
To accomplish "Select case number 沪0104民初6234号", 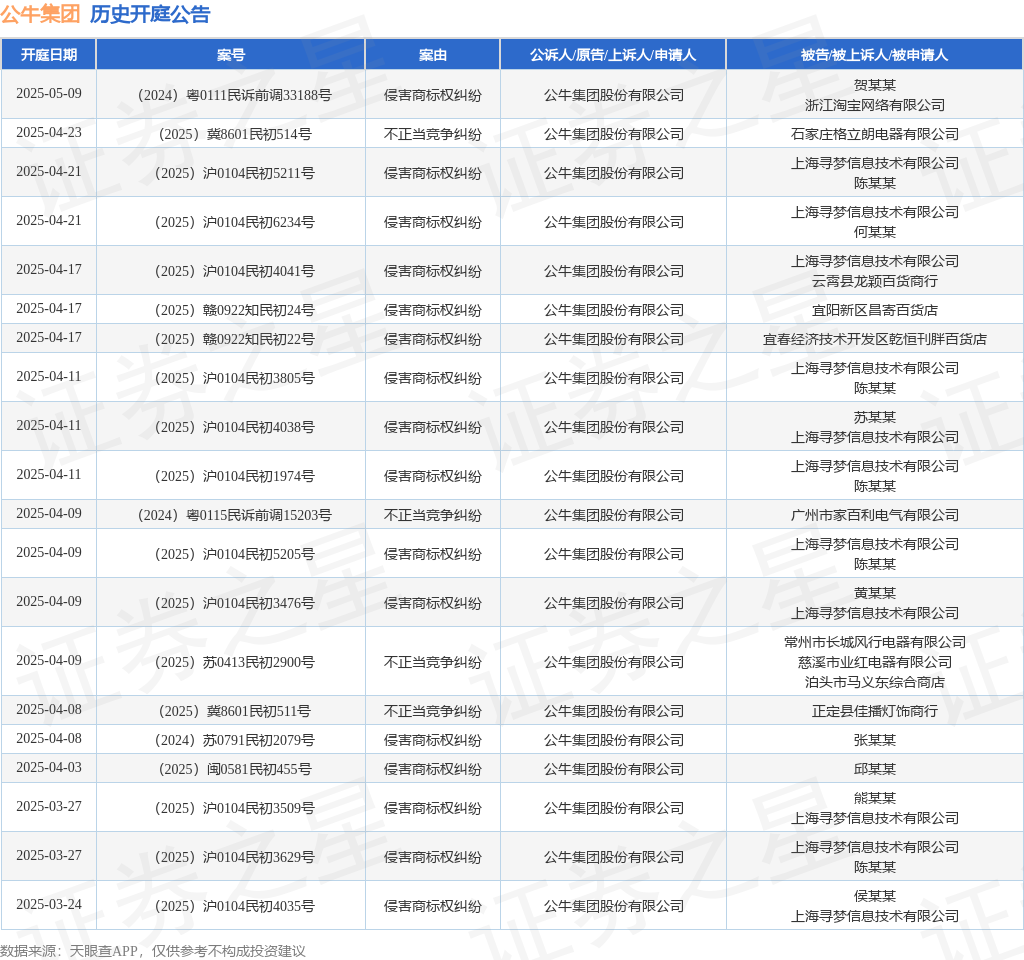I will 234,222.
